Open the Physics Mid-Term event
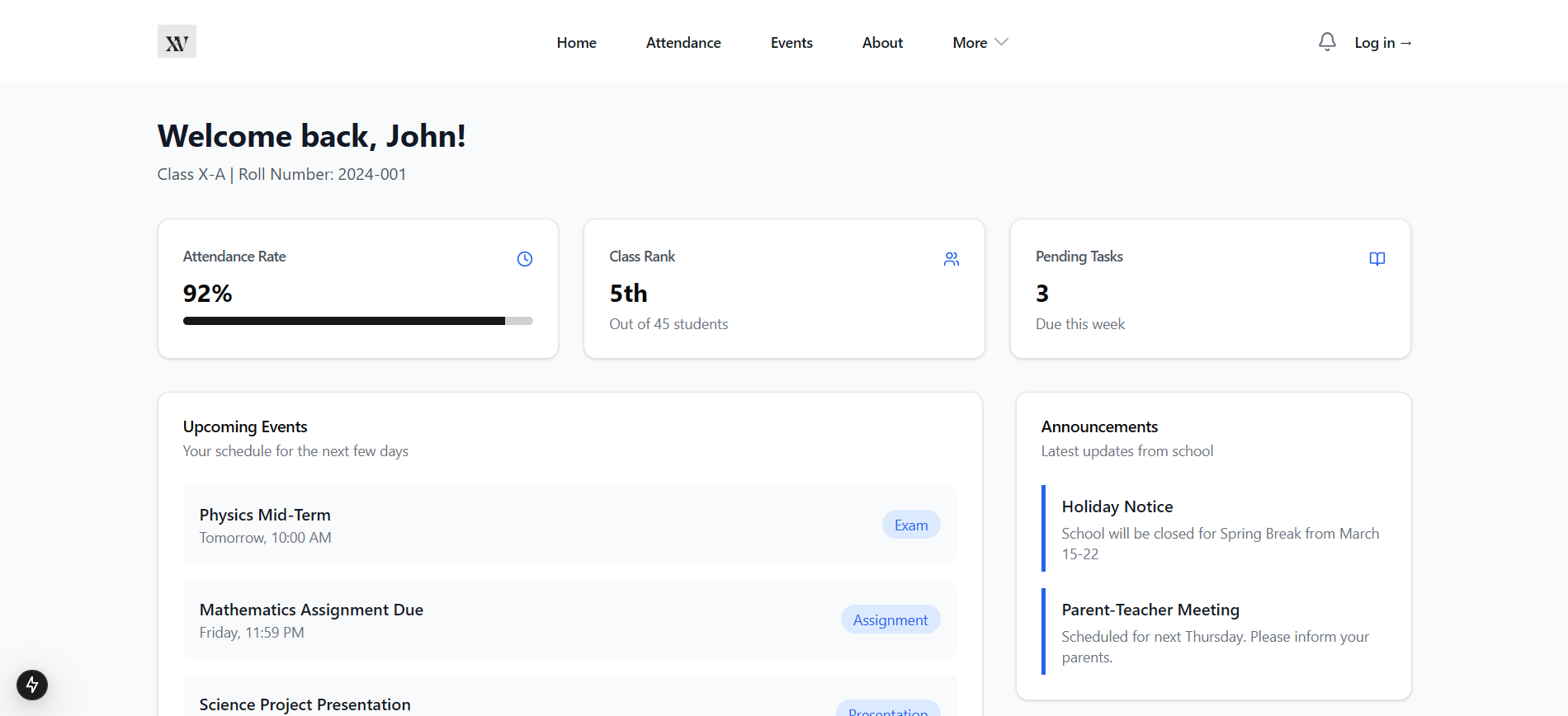Viewport: 1568px width, 716px height. tap(265, 516)
